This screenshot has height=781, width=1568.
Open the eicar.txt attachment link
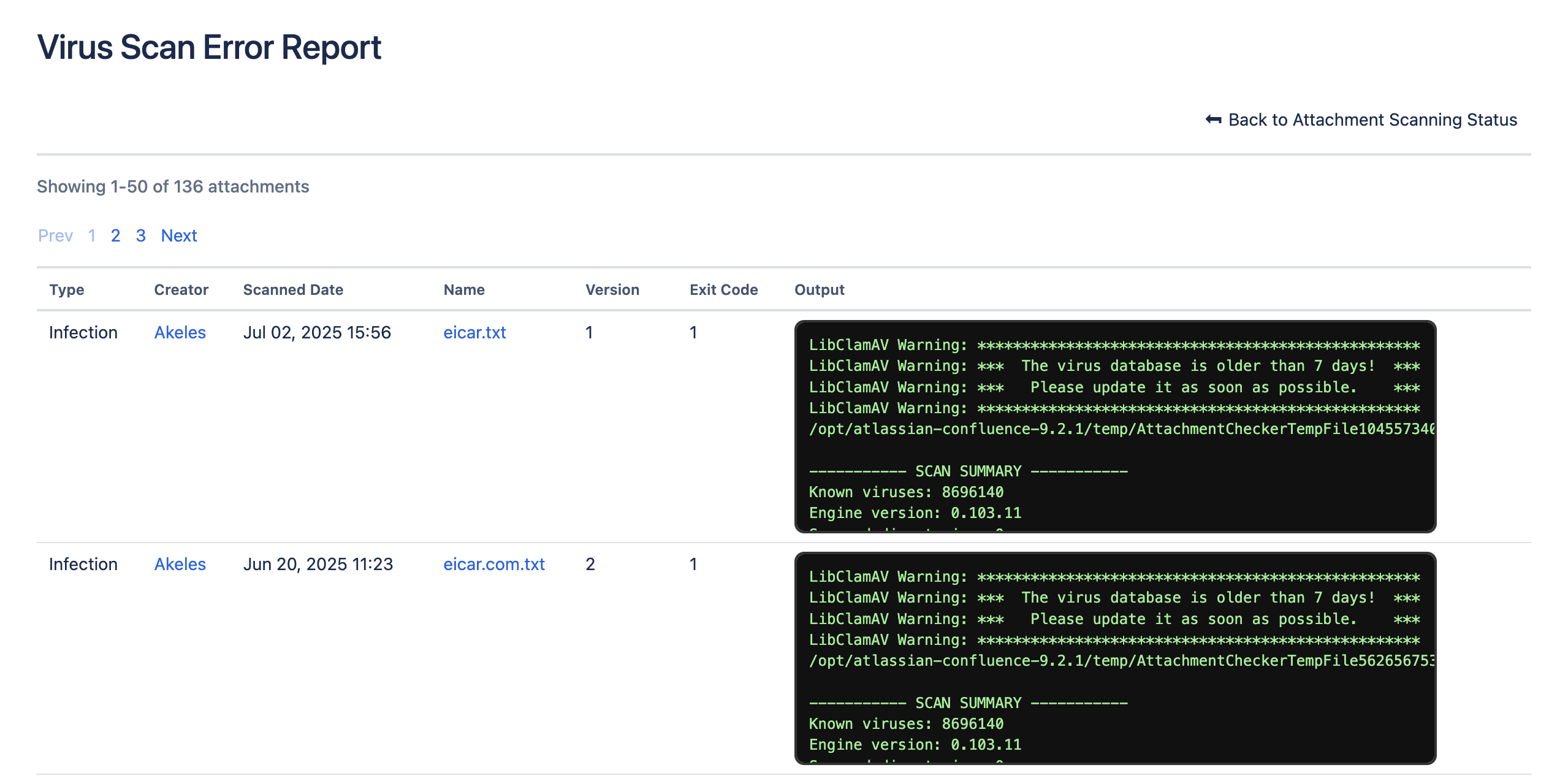click(x=474, y=332)
